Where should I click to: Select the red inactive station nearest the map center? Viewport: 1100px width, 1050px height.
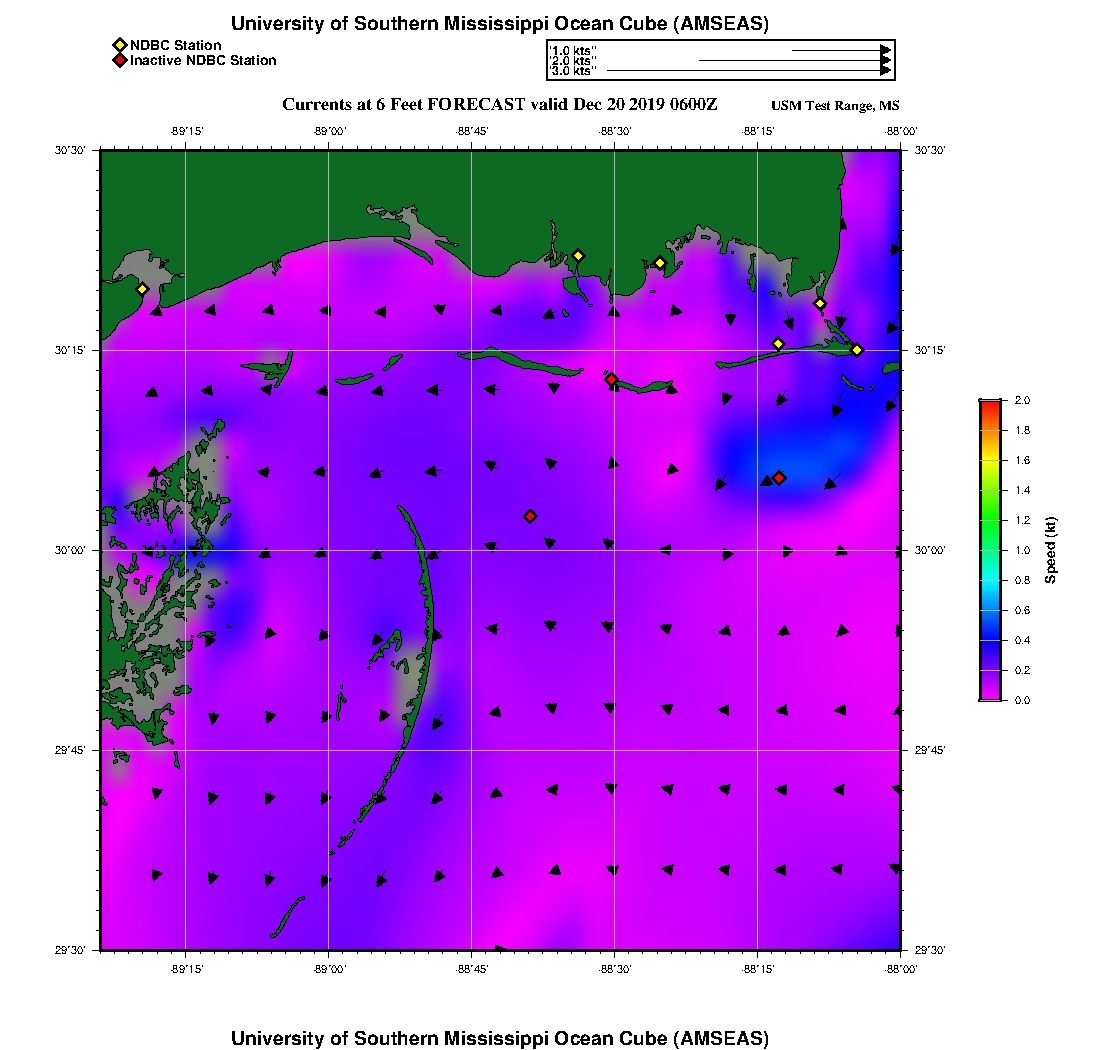[530, 516]
